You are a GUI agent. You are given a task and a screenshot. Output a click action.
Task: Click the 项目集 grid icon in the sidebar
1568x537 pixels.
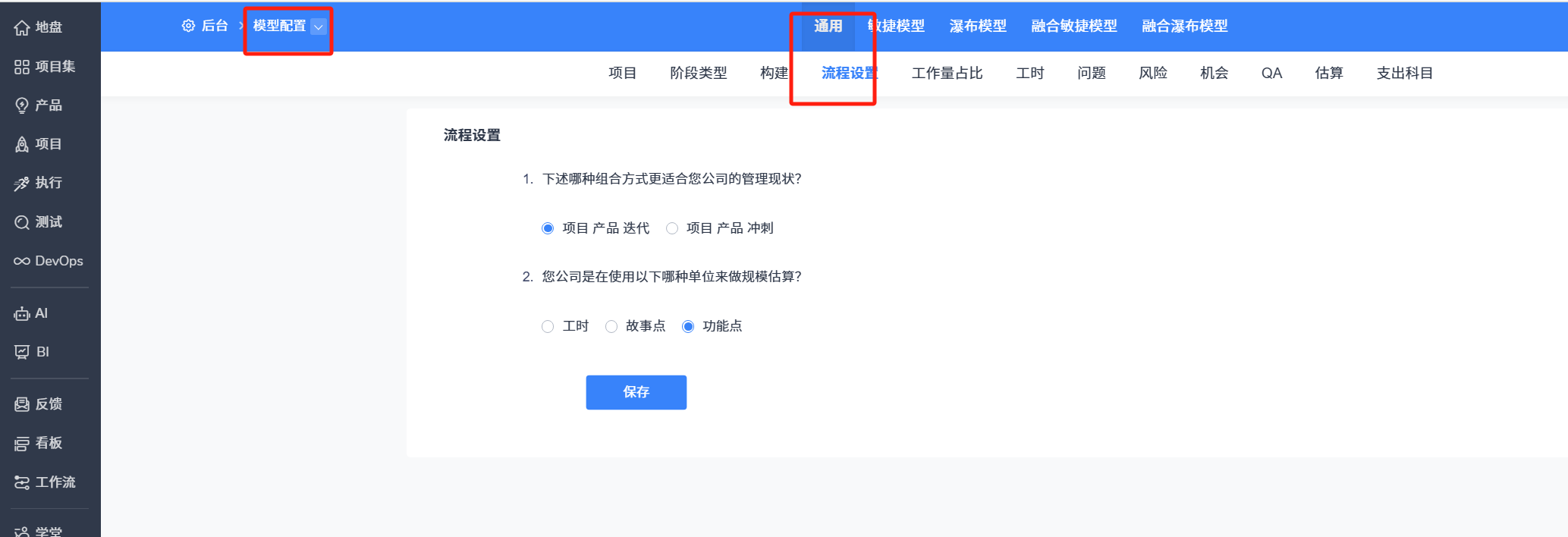(22, 67)
